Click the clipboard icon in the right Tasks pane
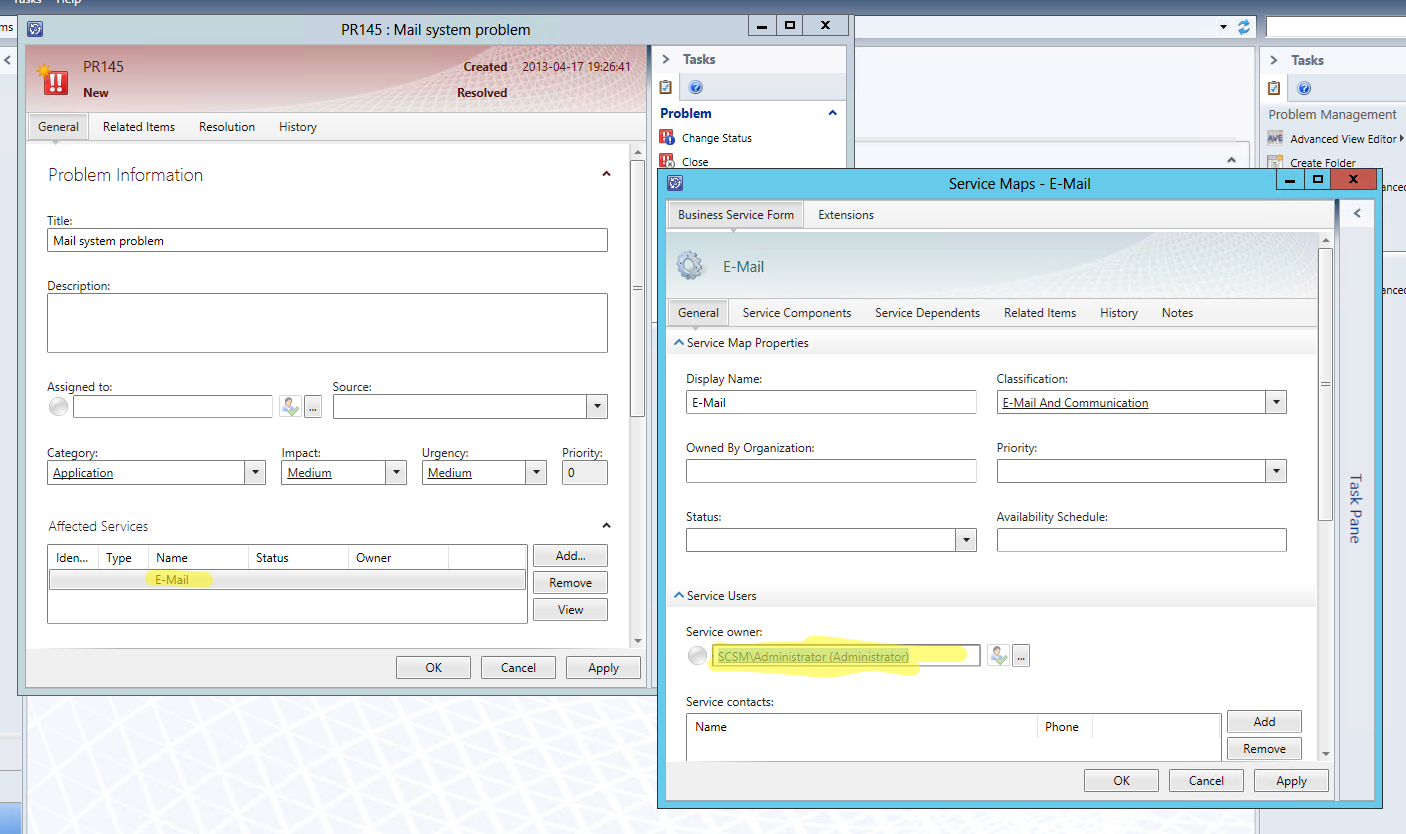The width and height of the screenshot is (1406, 834). click(1274, 89)
